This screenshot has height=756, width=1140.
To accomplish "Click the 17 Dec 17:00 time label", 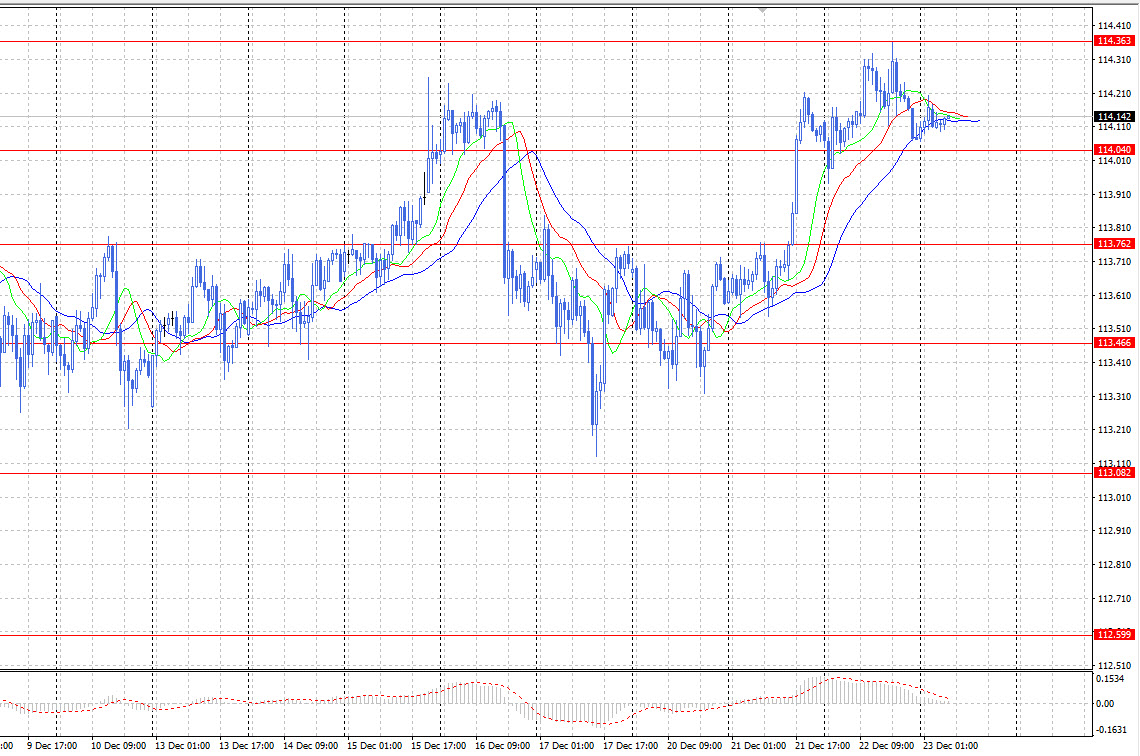I will 630,746.
